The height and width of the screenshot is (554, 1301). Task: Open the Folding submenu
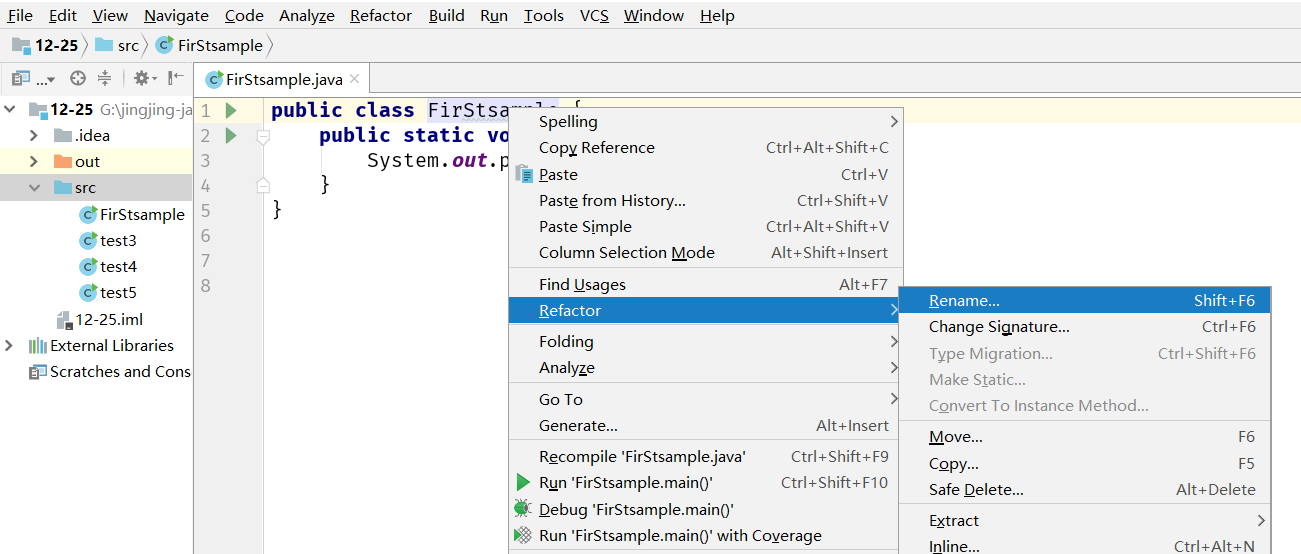click(x=706, y=342)
